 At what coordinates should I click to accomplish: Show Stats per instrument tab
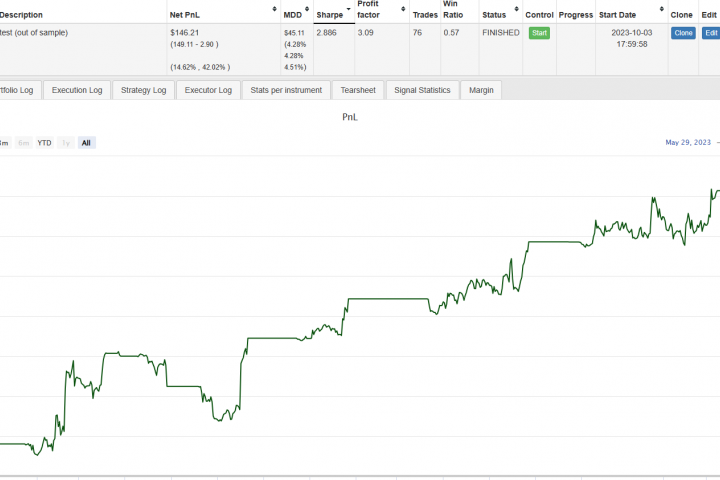point(286,90)
